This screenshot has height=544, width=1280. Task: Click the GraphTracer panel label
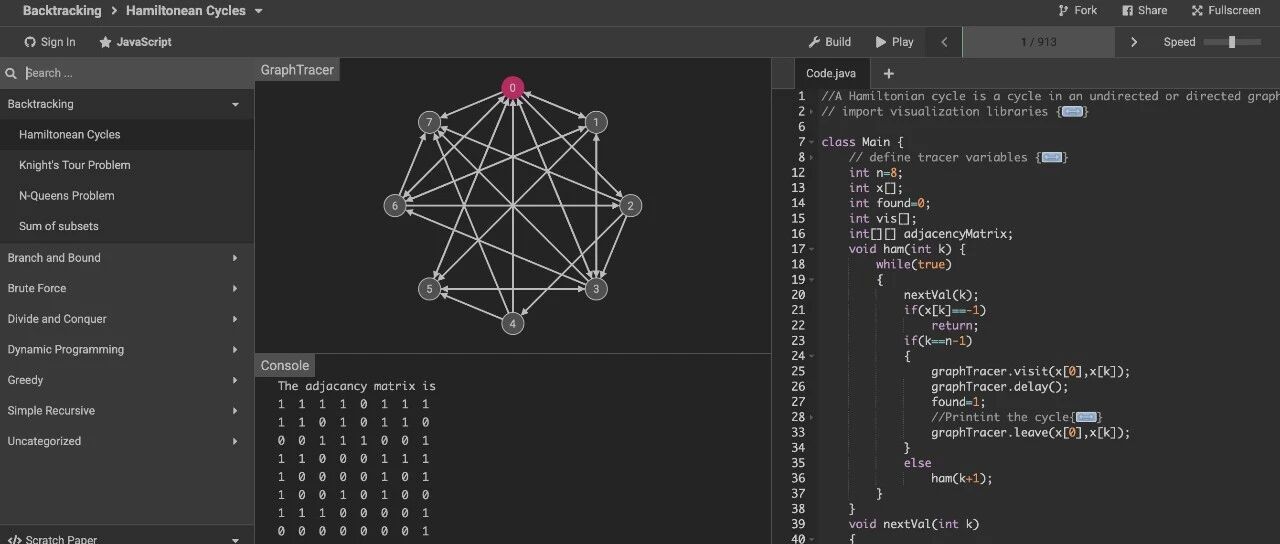[297, 70]
